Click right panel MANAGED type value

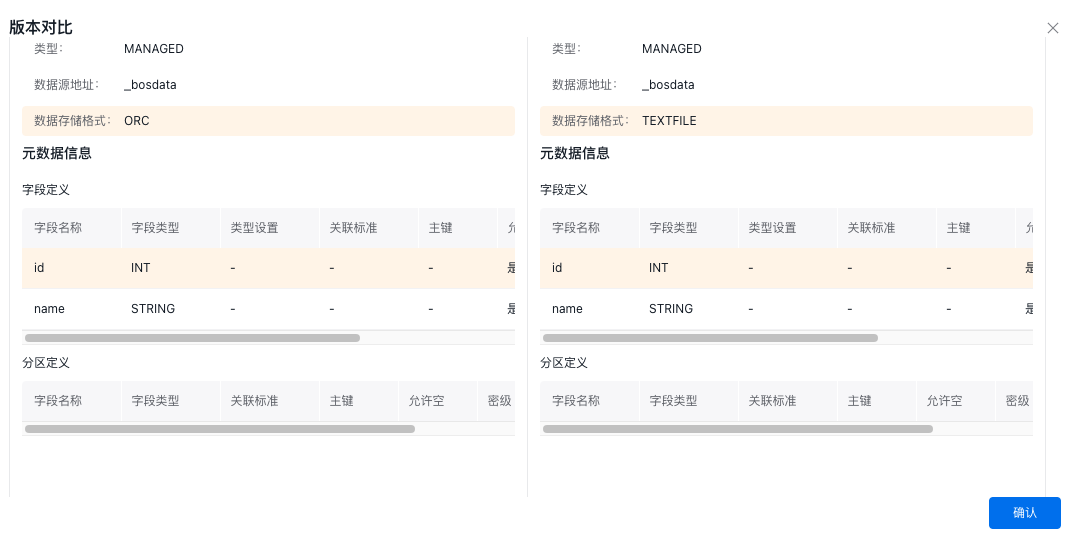[671, 48]
